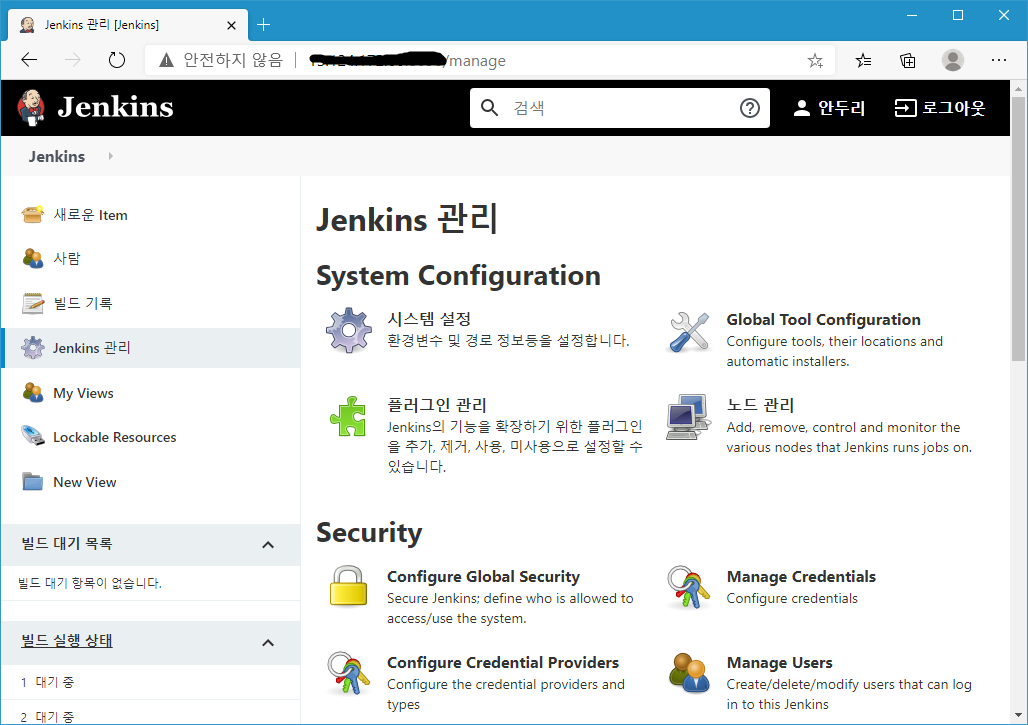Viewport: 1028px width, 725px height.
Task: Click the Jenkins breadcrumb link
Action: (x=56, y=156)
